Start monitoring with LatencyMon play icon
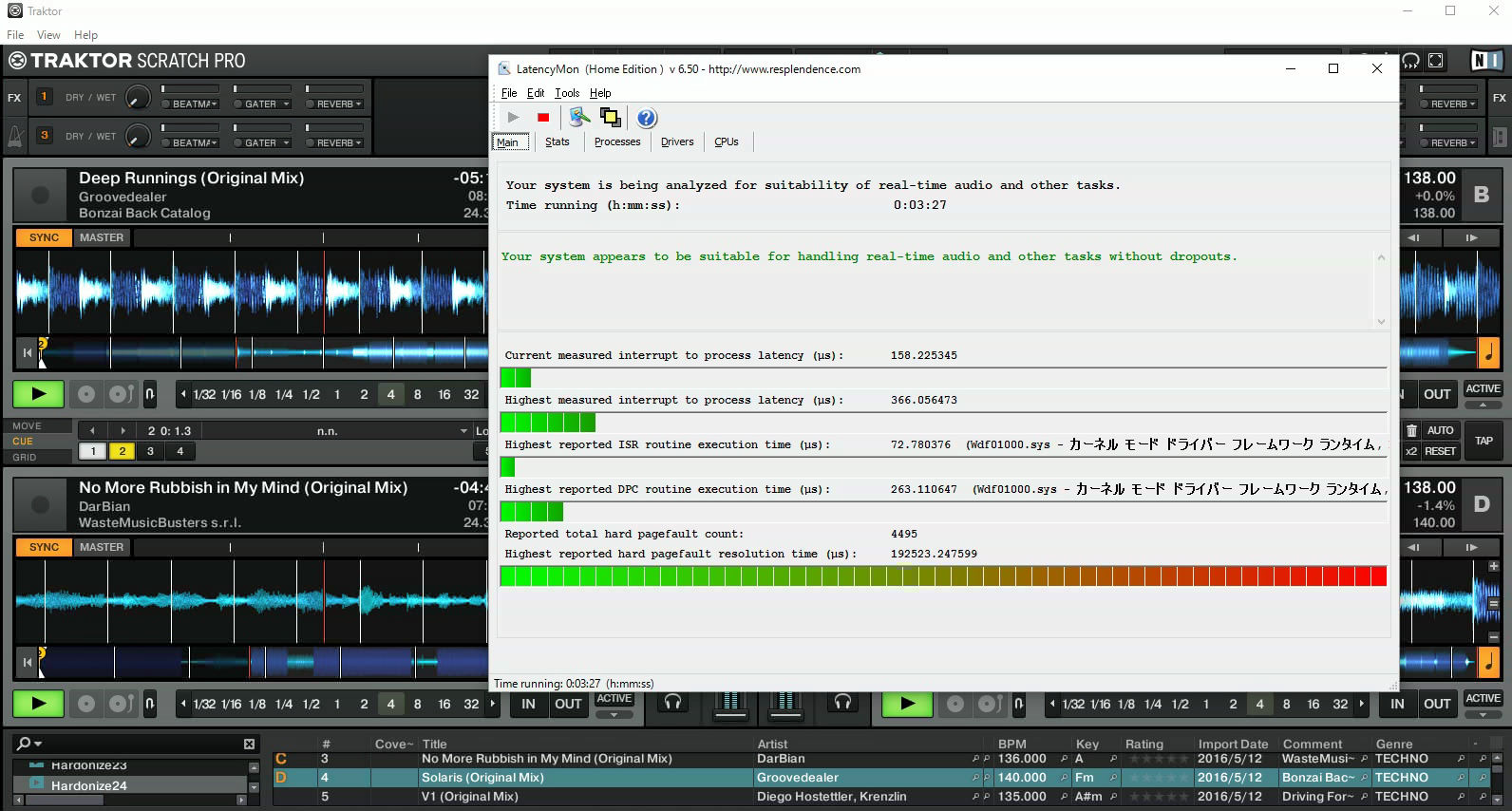1512x811 pixels. (x=513, y=118)
